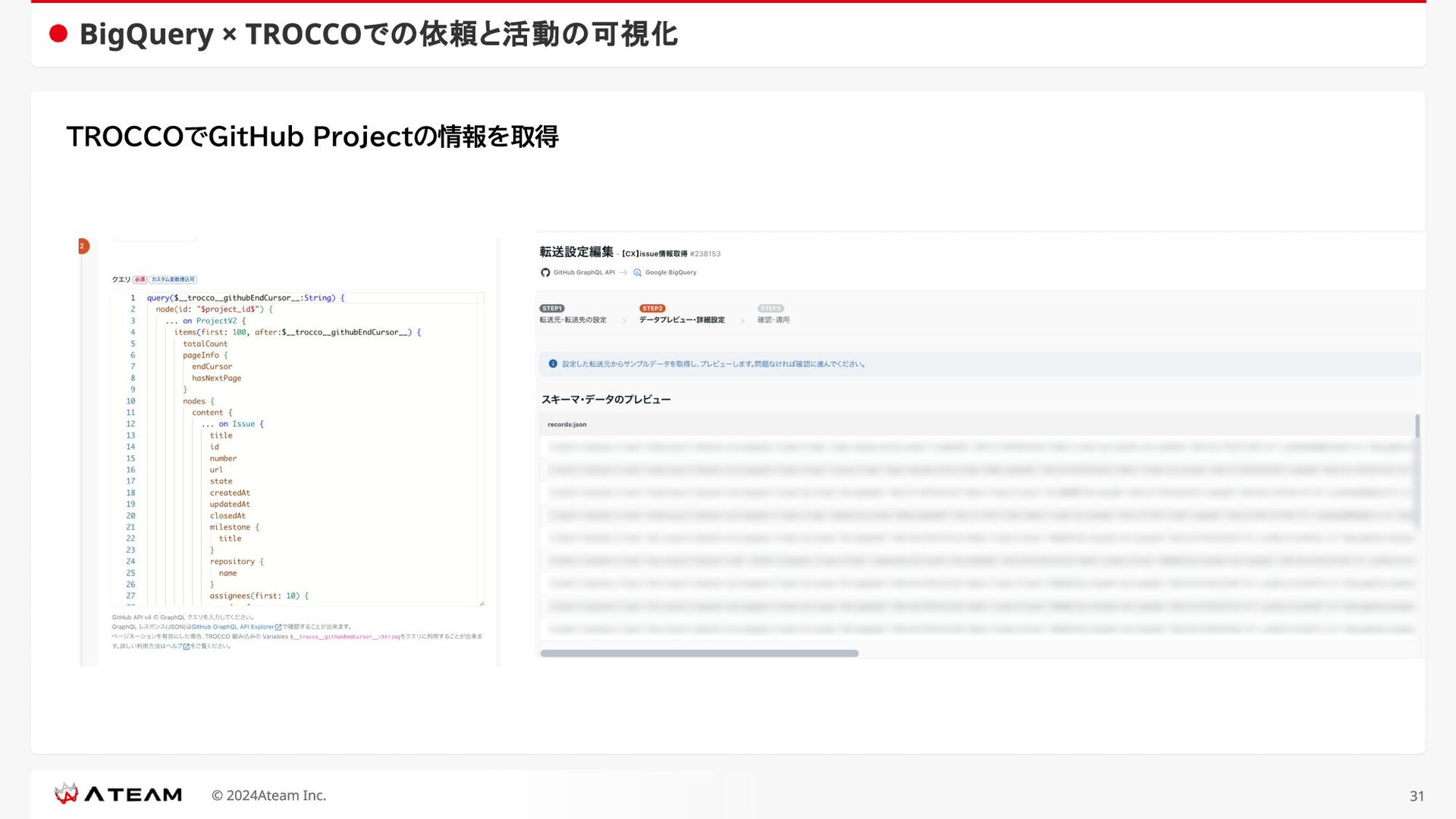Click the page number 31
Screen dimensions: 1456x819
tap(1417, 795)
